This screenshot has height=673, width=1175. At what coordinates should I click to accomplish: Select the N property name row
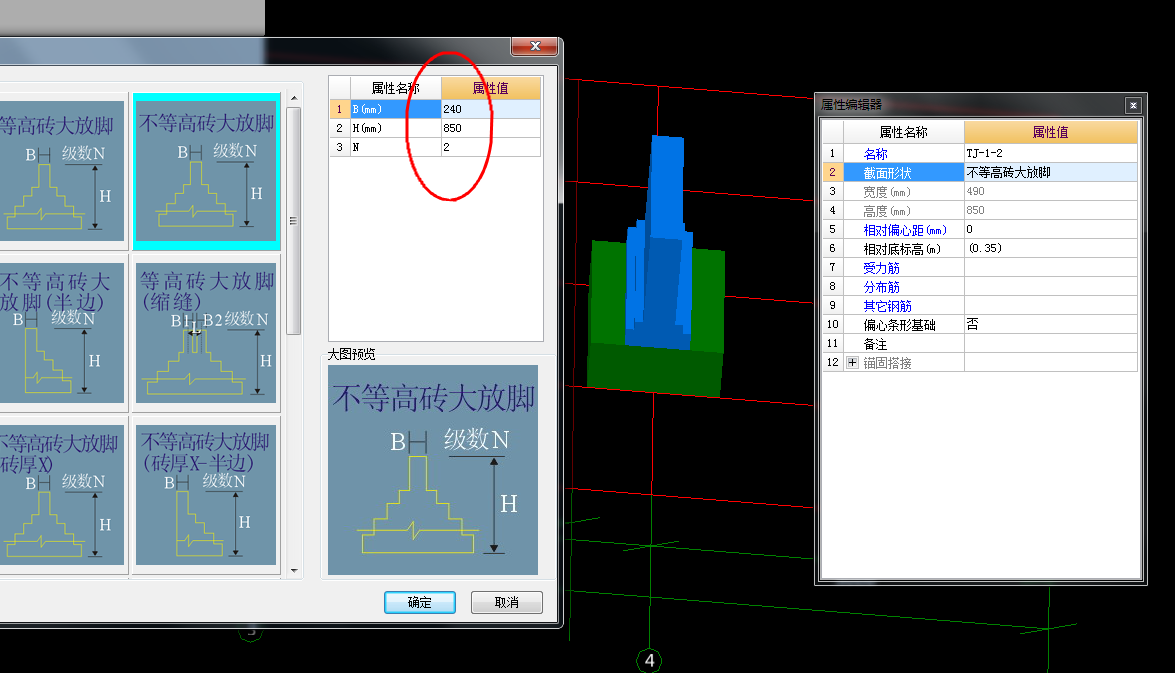point(396,147)
